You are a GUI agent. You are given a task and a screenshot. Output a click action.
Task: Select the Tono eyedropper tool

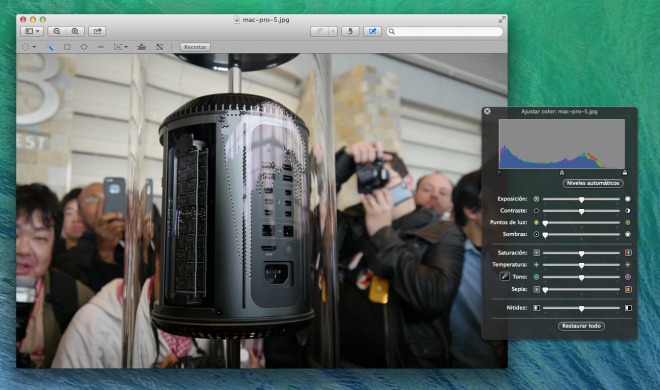pos(504,276)
